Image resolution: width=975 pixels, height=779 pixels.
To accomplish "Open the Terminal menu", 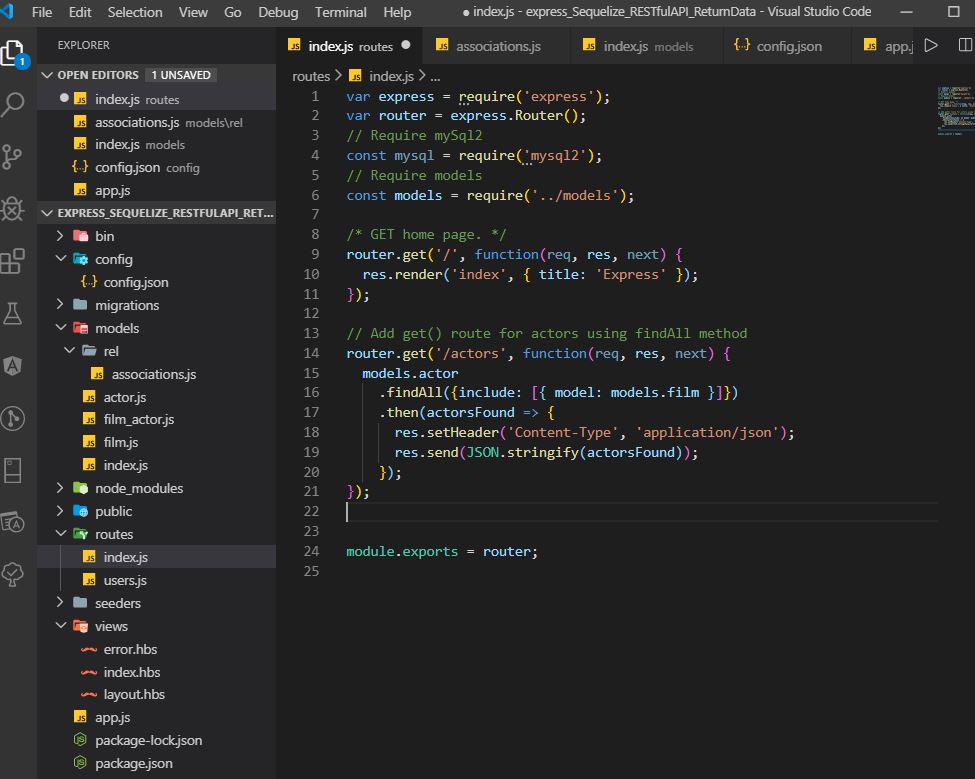I will [x=340, y=12].
